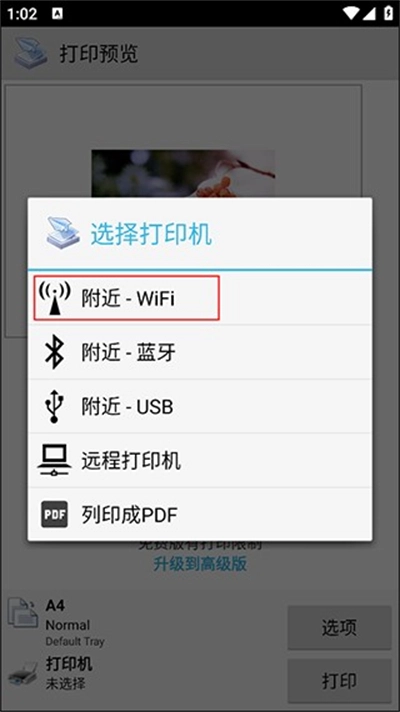Tap the app printer icon in header
This screenshot has height=712, width=400.
coord(30,54)
